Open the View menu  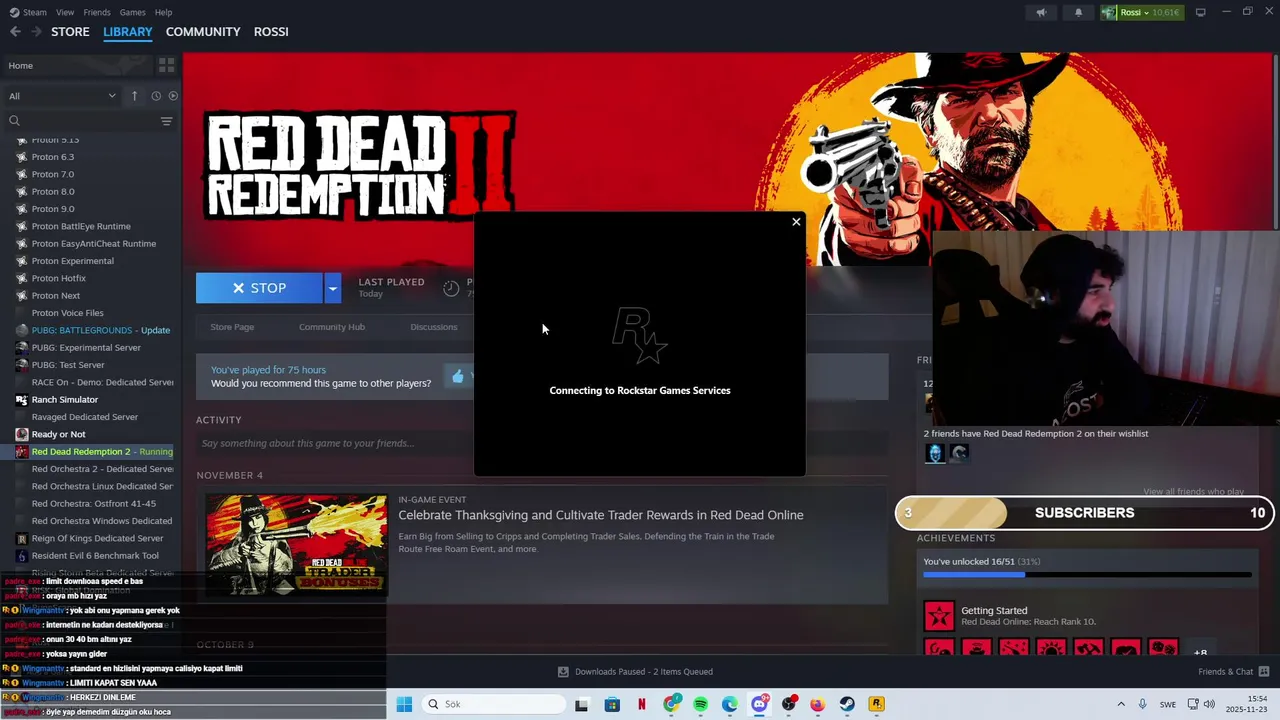65,12
